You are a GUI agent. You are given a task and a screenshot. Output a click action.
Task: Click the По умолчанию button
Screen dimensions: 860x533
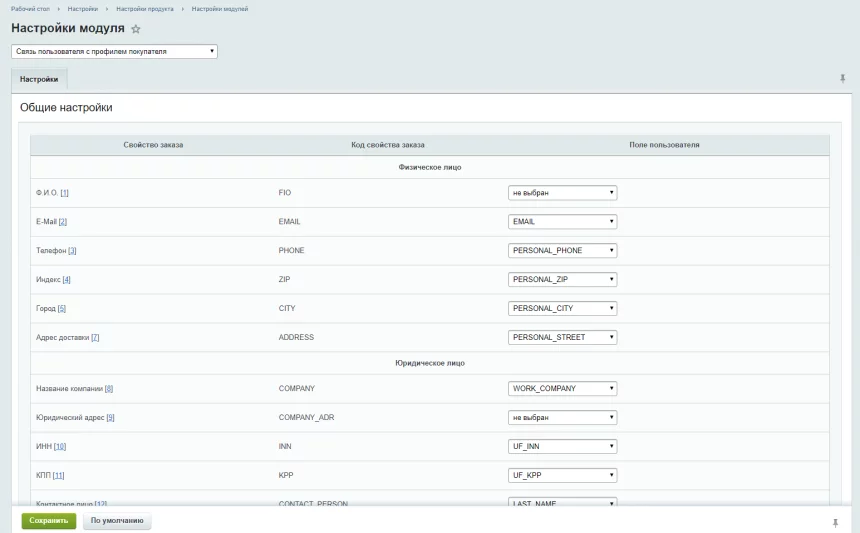coord(117,521)
